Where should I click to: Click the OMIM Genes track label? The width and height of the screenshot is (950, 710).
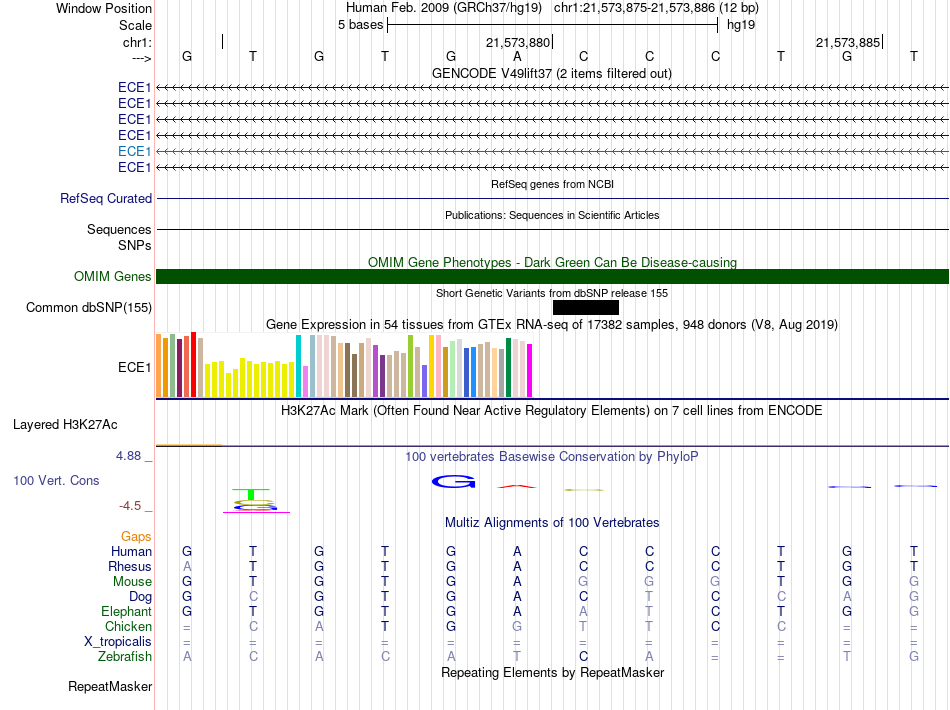coord(113,277)
